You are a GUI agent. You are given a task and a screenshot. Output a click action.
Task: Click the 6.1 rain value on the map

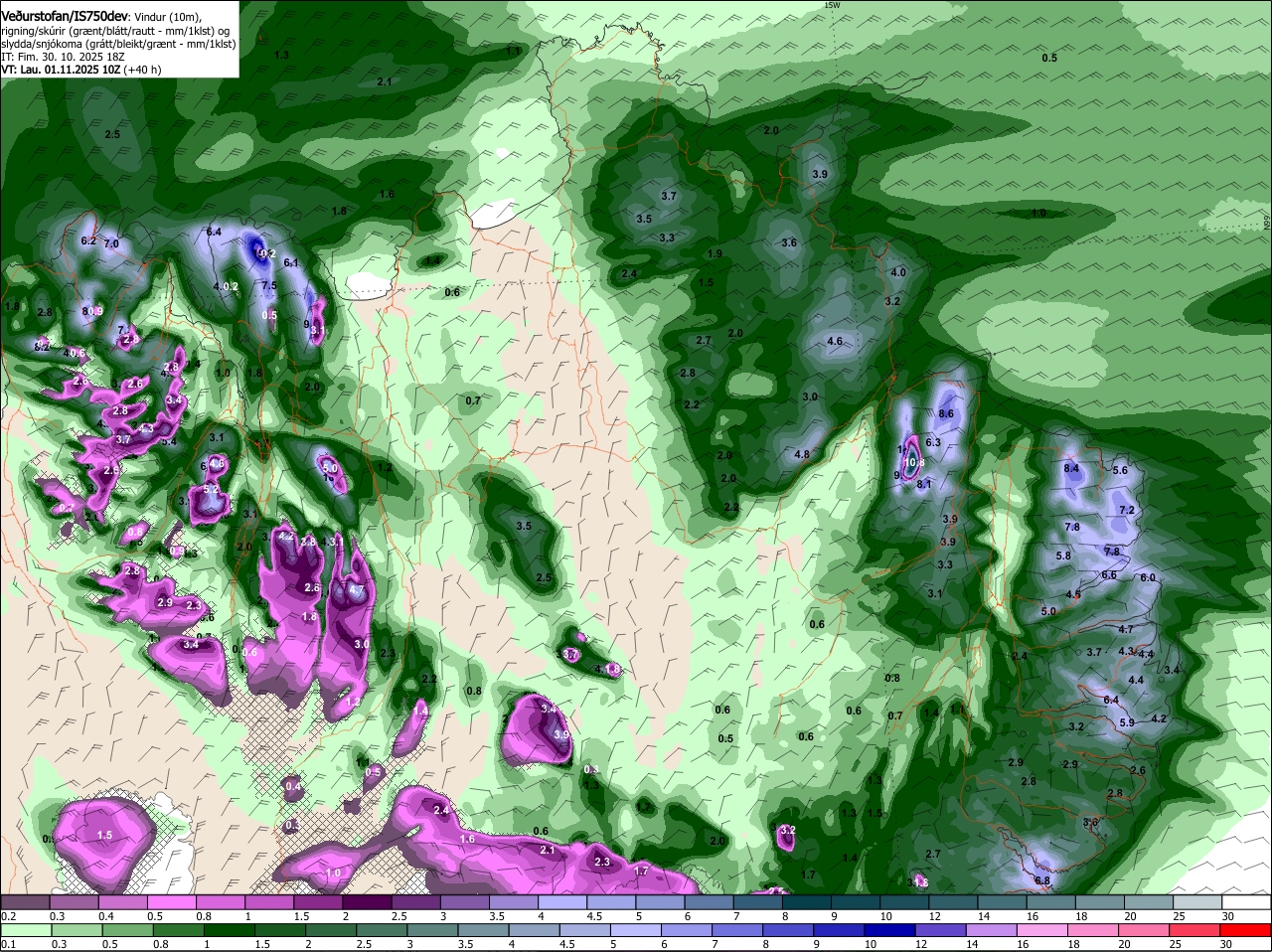[x=291, y=262]
